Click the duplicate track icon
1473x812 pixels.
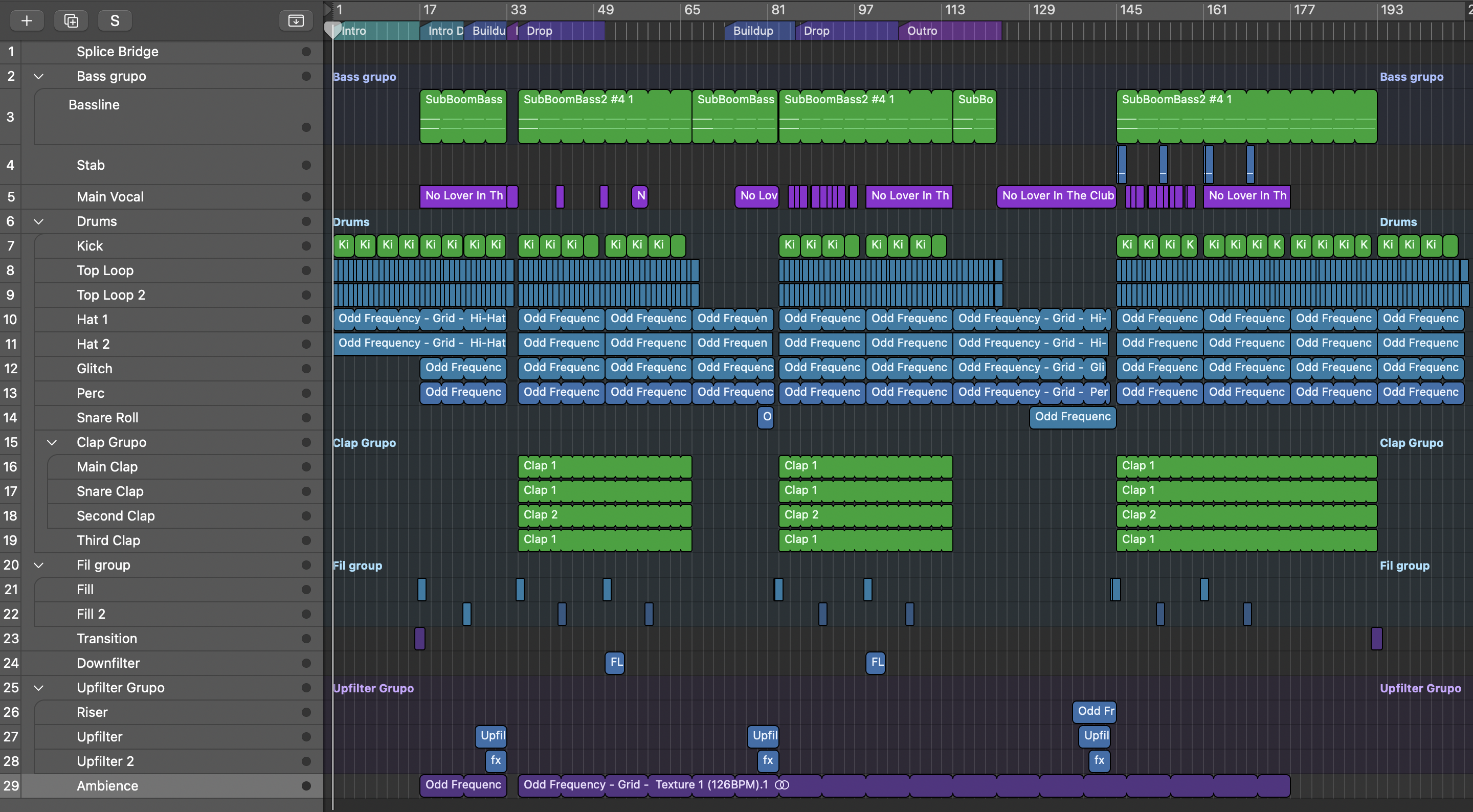[x=71, y=20]
